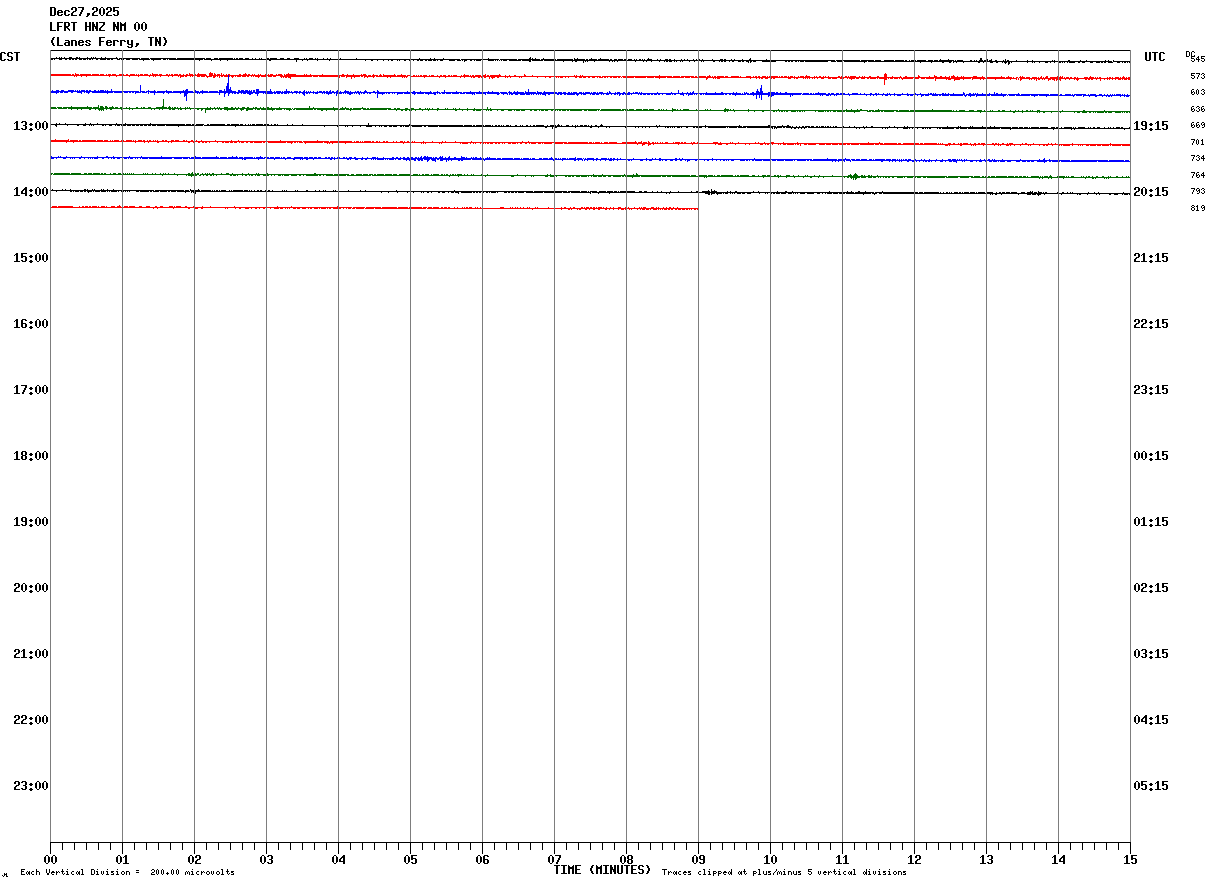
Task: Select the 18:00 CST time label
Action: (x=31, y=456)
